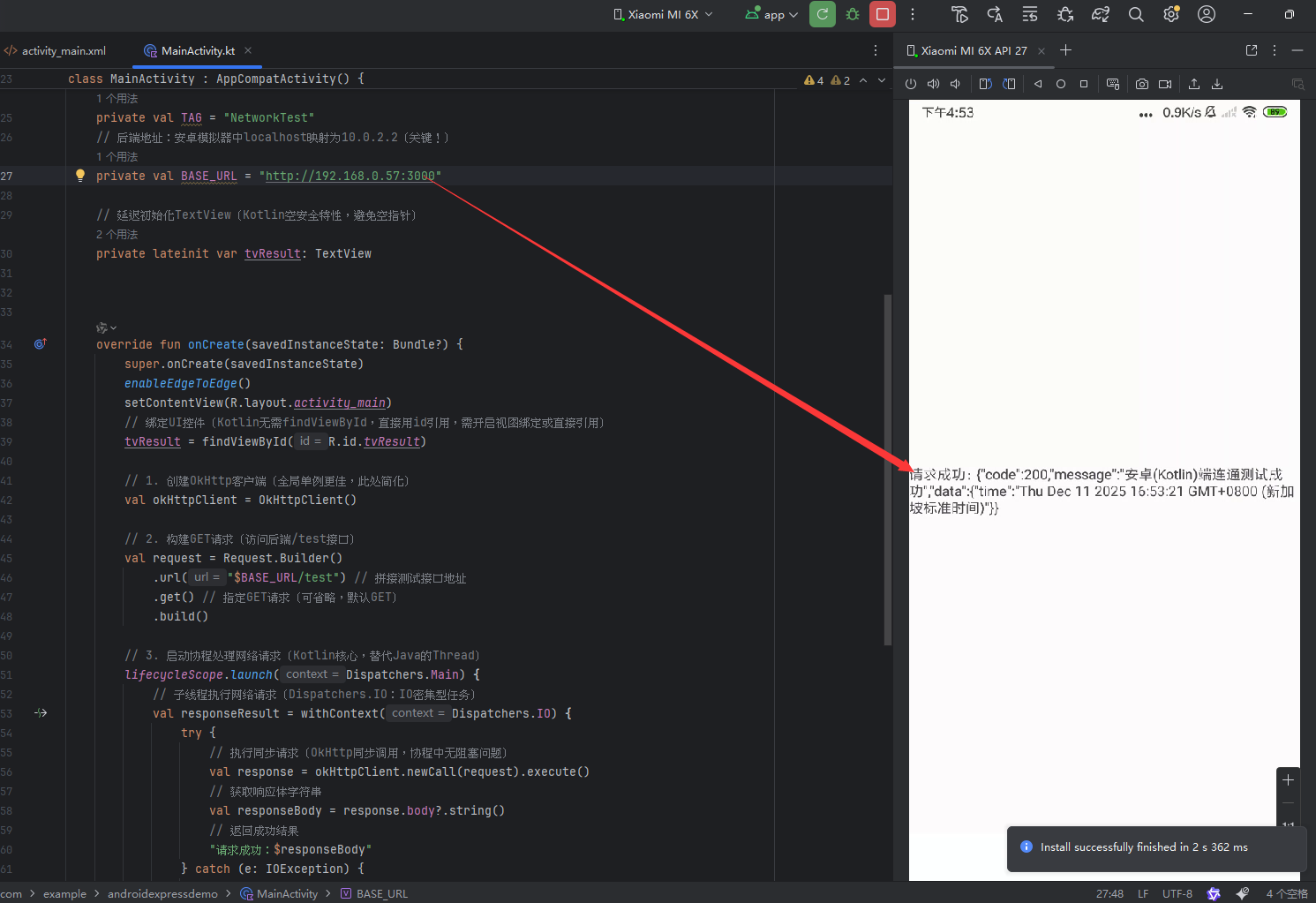1316x903 pixels.
Task: Click the upload arrow icon in device toolbar
Action: click(1194, 84)
